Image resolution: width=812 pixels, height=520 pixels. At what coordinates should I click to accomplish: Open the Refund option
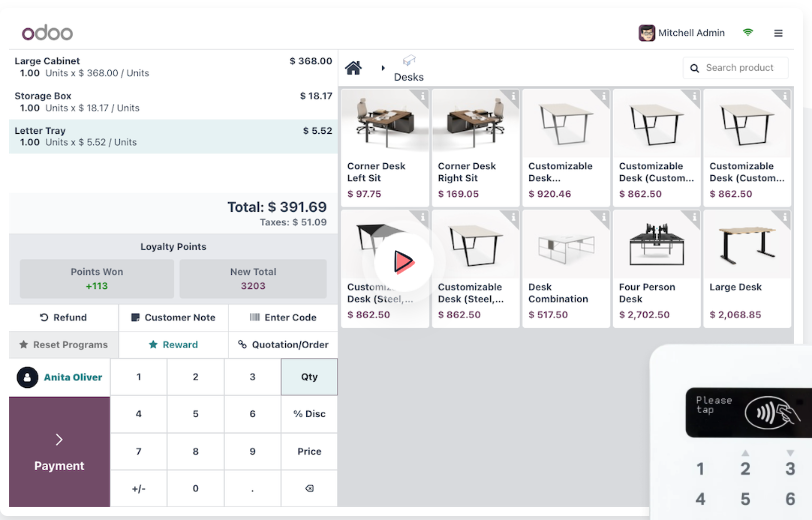pos(63,317)
